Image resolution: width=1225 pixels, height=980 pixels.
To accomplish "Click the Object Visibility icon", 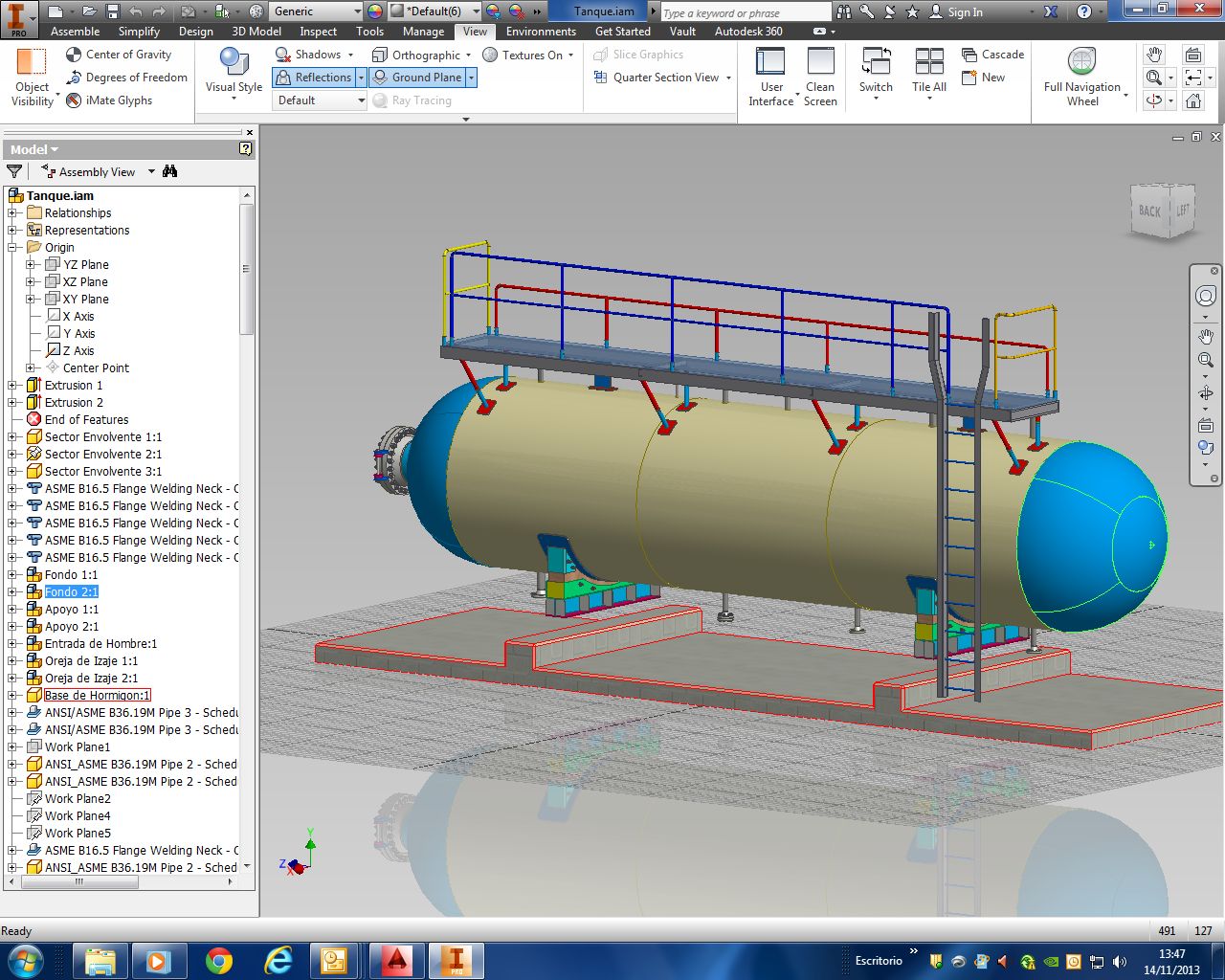I will (x=32, y=63).
